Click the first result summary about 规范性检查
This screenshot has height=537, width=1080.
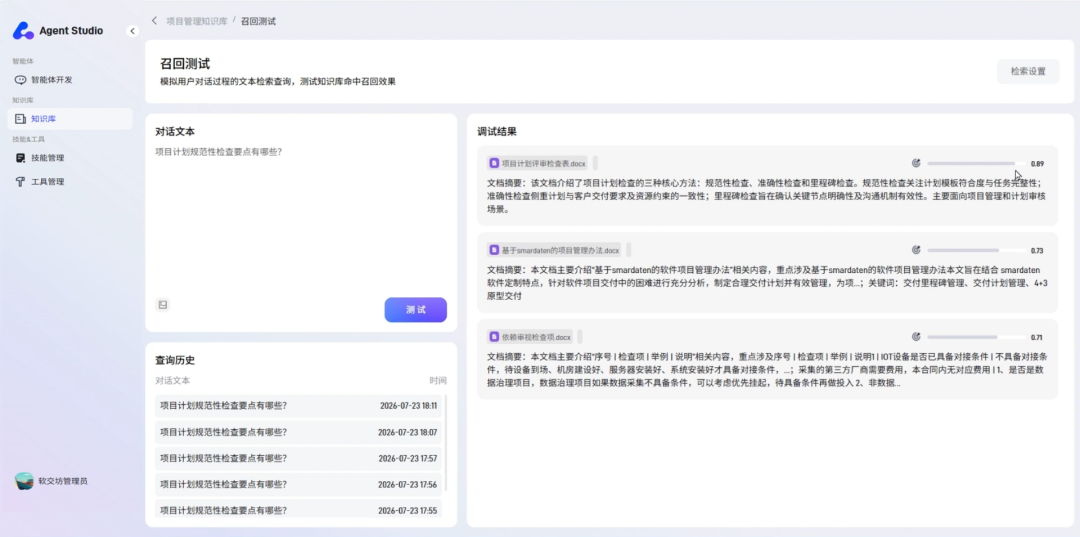767,196
